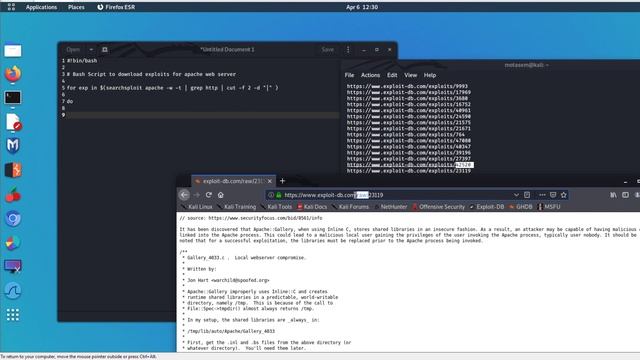Toggle reader view in the address bar

(527, 195)
